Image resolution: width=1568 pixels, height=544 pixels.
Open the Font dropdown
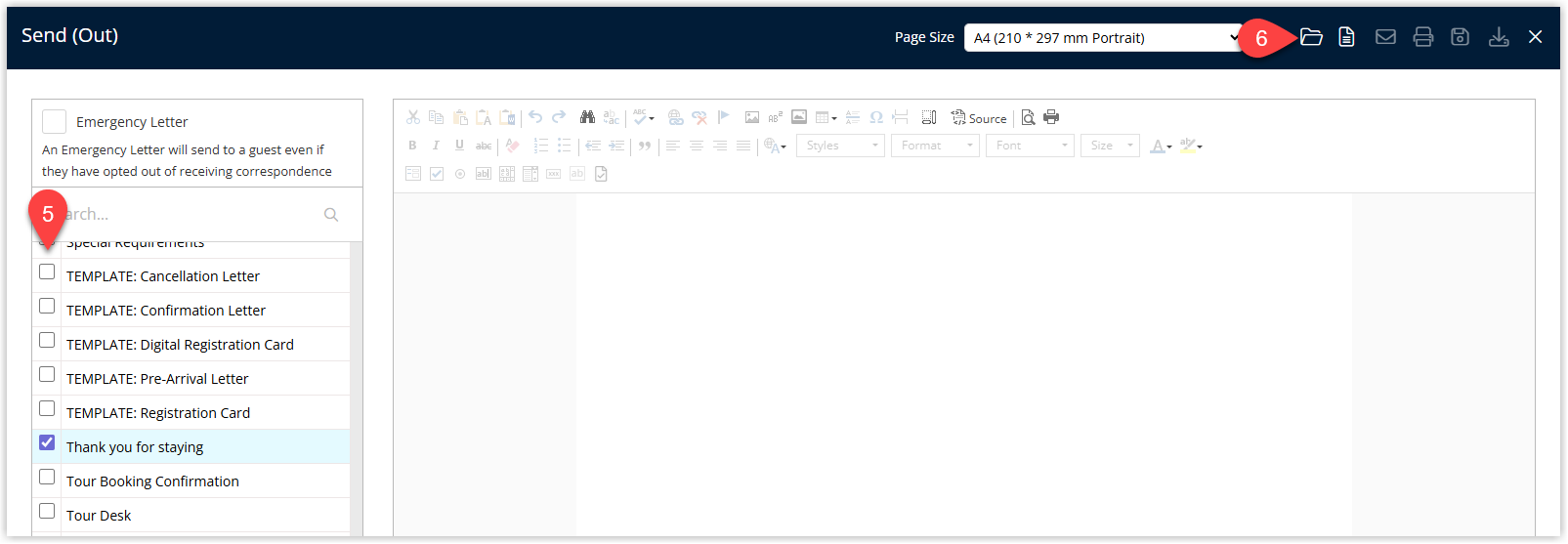(x=1030, y=146)
